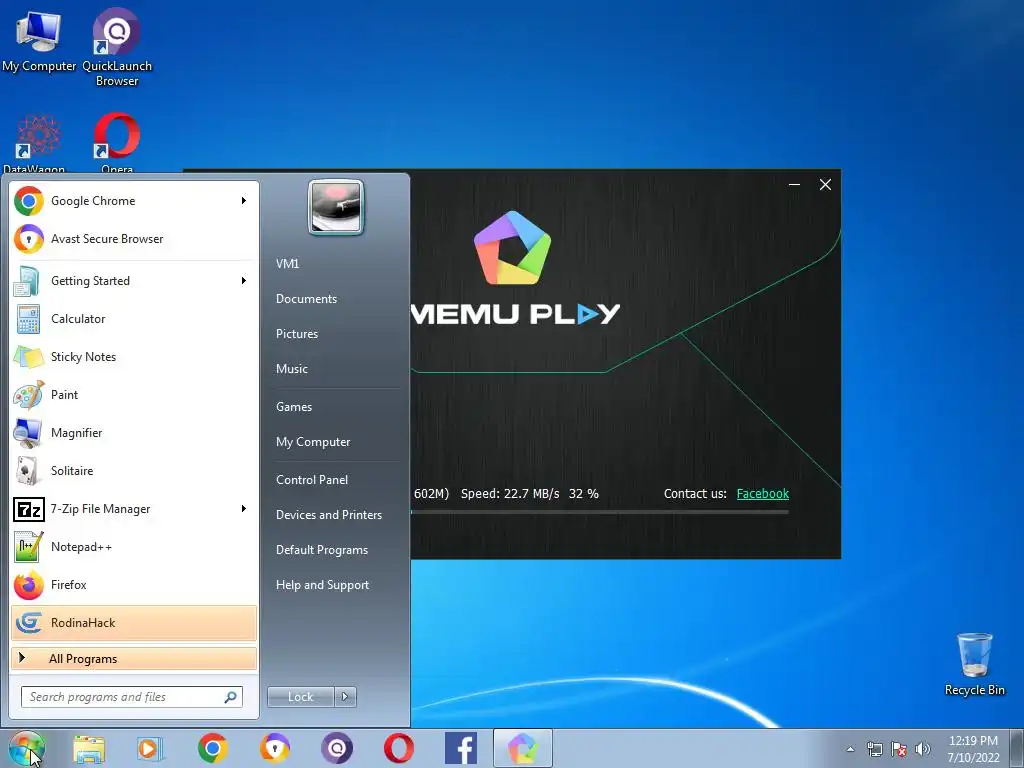Screen dimensions: 1024x768
Task: Launch Chrome from the taskbar
Action: point(213,748)
